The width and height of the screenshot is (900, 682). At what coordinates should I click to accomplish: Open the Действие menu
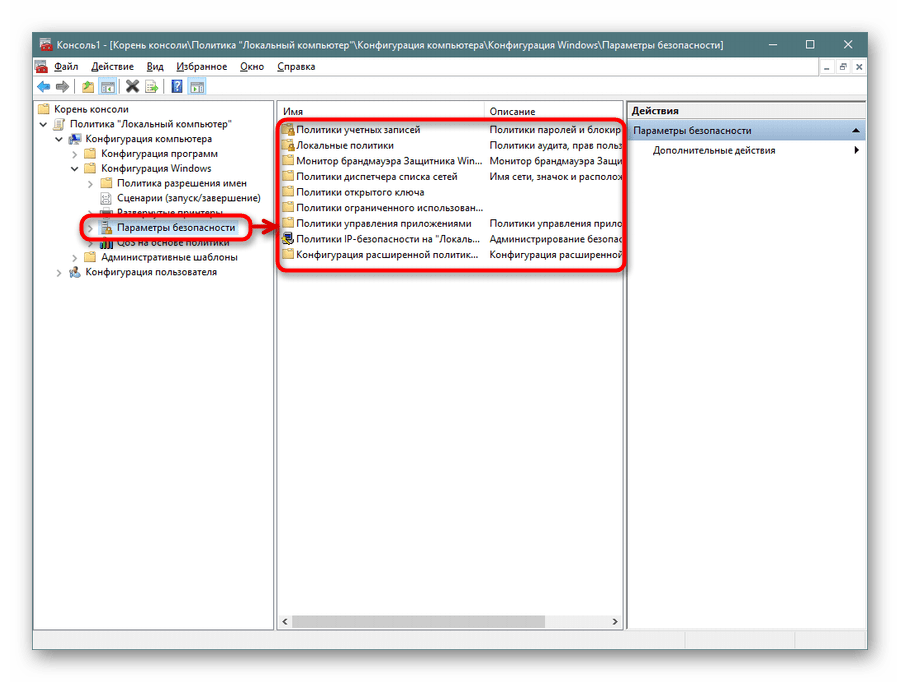112,67
